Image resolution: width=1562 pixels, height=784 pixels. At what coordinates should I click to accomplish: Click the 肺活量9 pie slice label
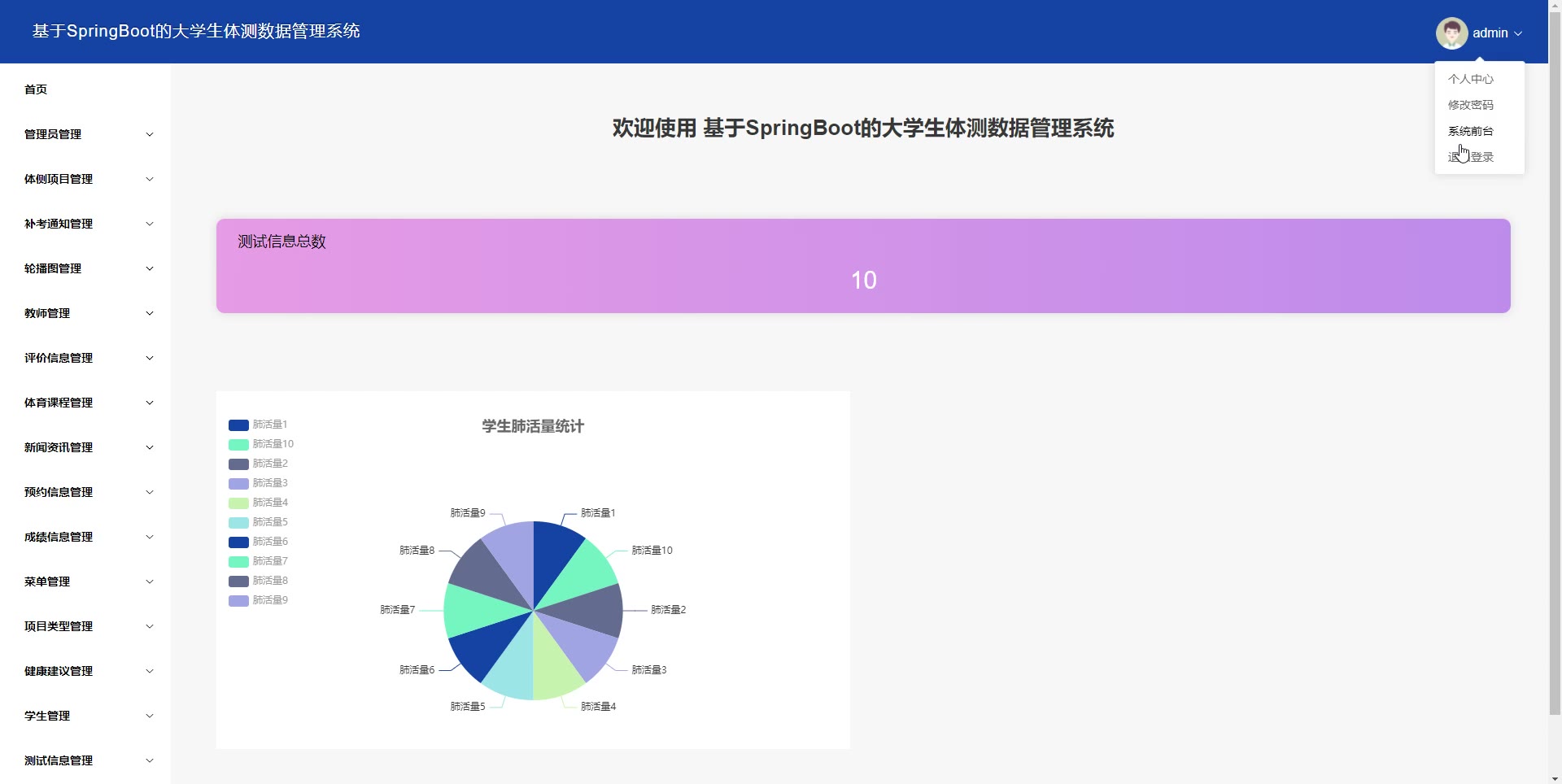[x=468, y=513]
